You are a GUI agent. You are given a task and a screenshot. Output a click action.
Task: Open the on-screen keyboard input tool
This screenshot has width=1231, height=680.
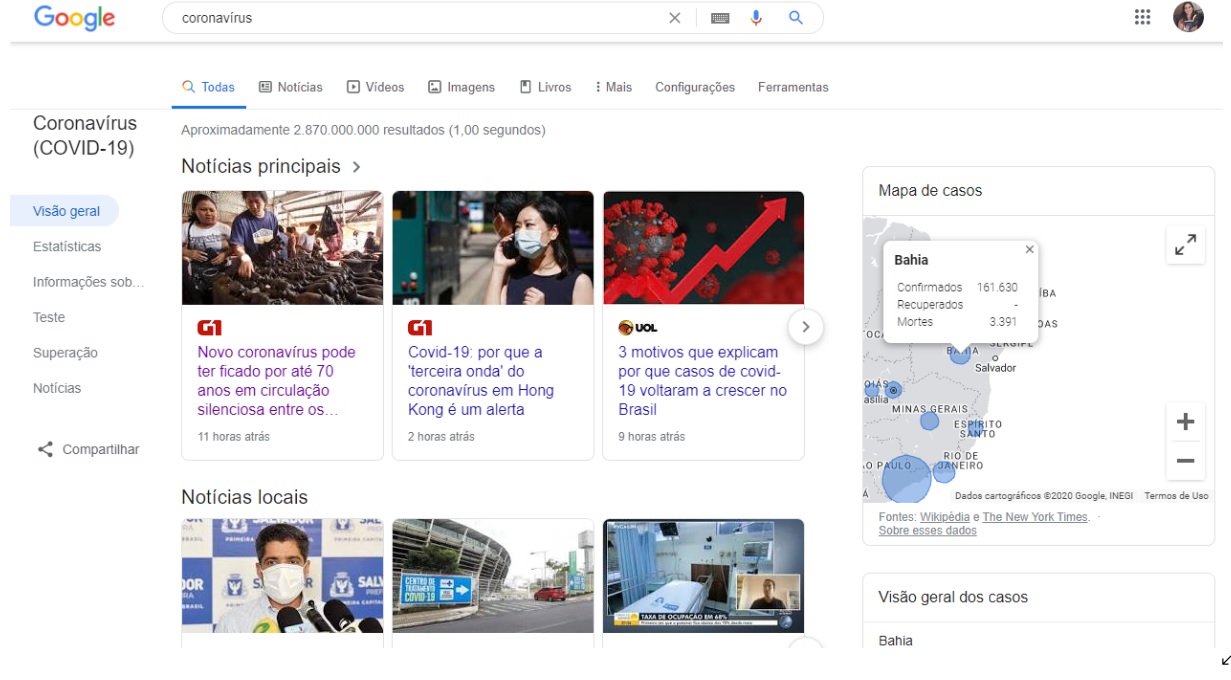tap(720, 18)
